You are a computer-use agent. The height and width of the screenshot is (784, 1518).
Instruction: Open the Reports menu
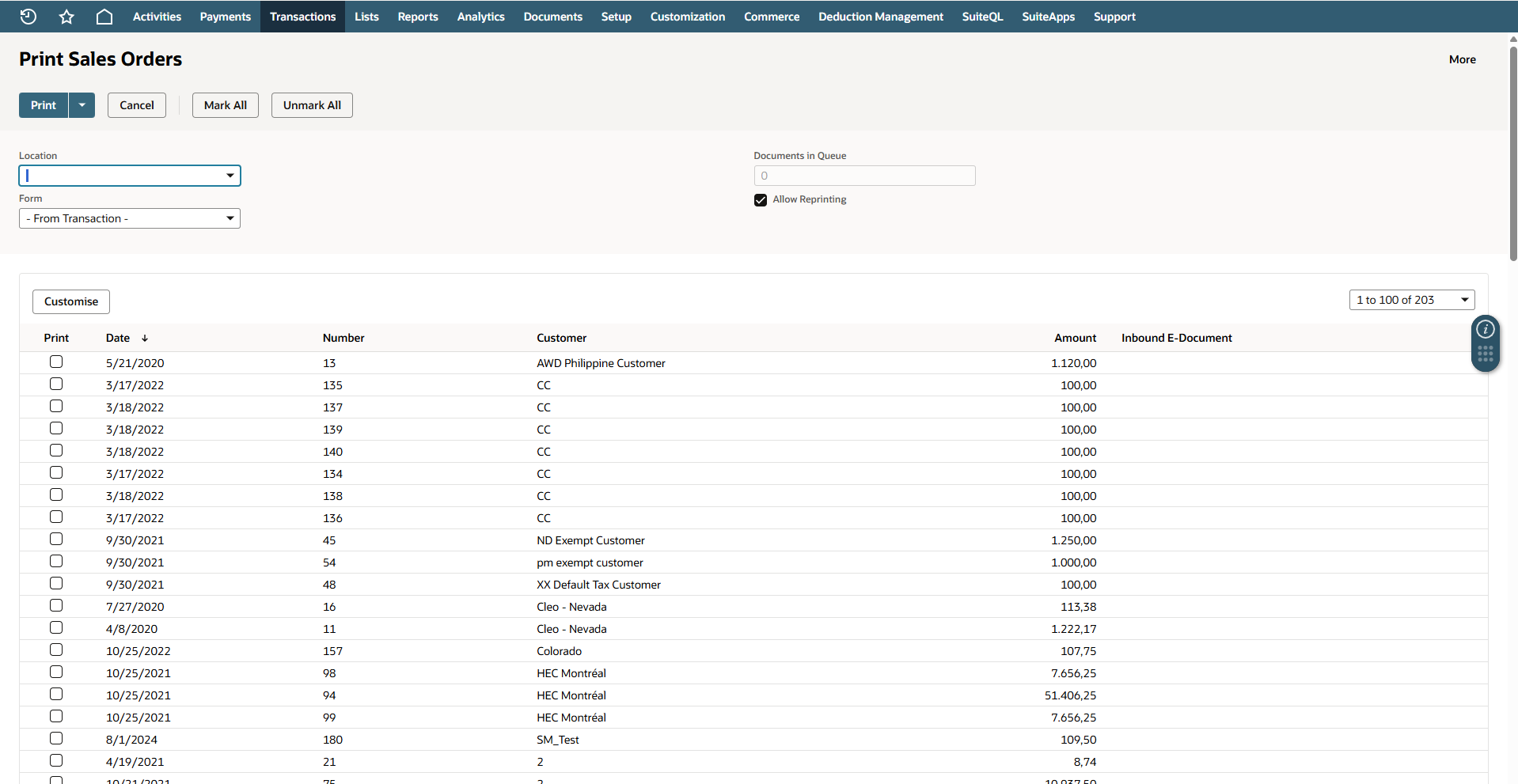pyautogui.click(x=418, y=17)
